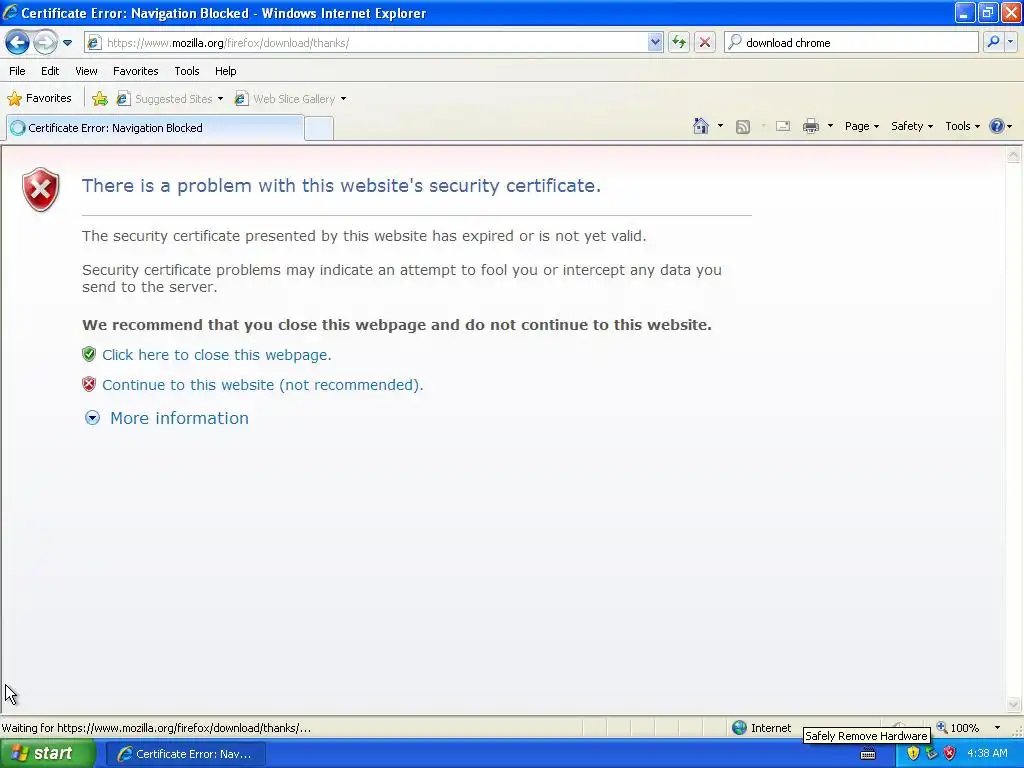Click the blue Help question mark icon

pos(997,127)
